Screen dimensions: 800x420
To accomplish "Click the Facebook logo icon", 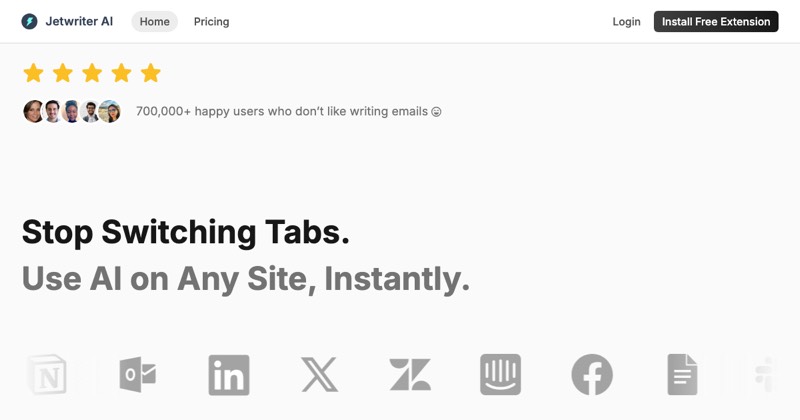I will click(592, 375).
